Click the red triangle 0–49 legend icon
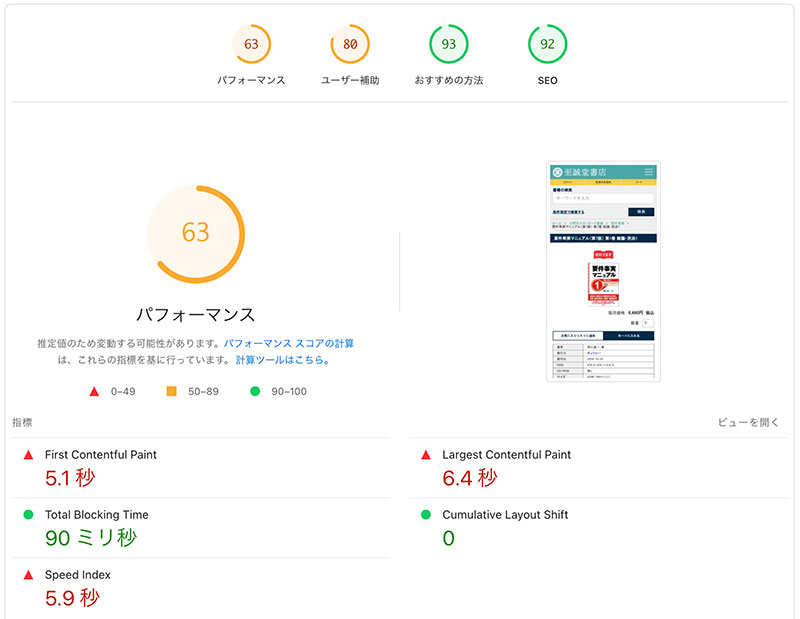The height and width of the screenshot is (619, 800). [94, 391]
